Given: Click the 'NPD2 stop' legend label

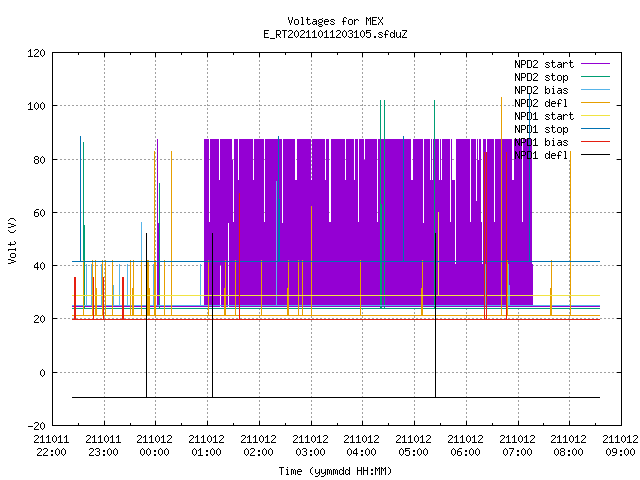Looking at the screenshot, I should (x=541, y=77).
